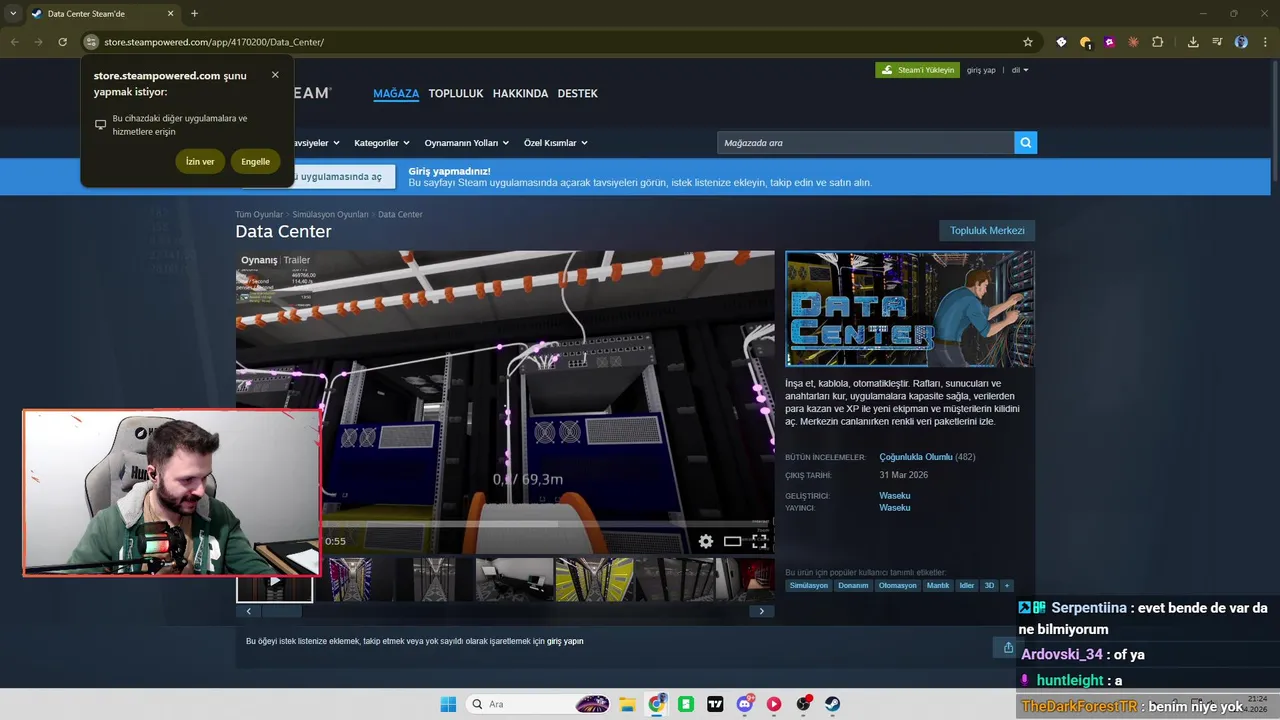
Task: Click the blue store search icon
Action: pos(1025,143)
